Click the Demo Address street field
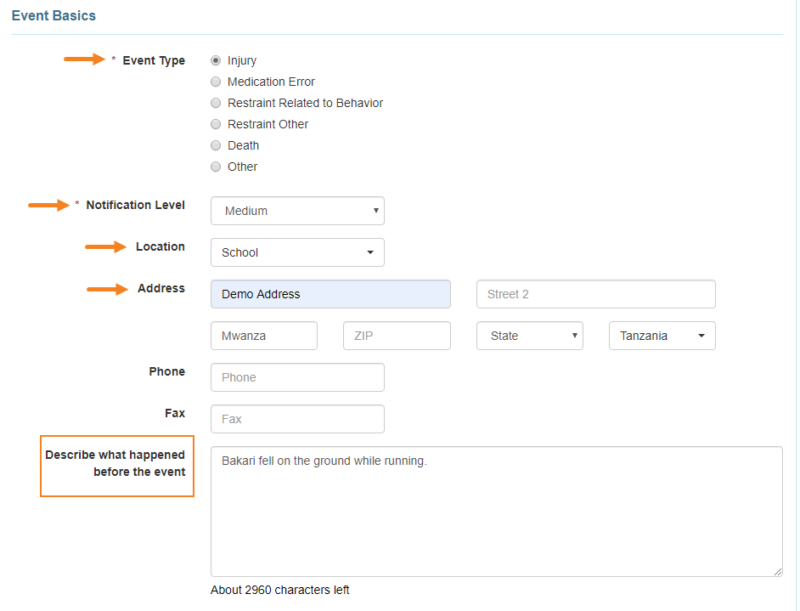 coord(330,293)
